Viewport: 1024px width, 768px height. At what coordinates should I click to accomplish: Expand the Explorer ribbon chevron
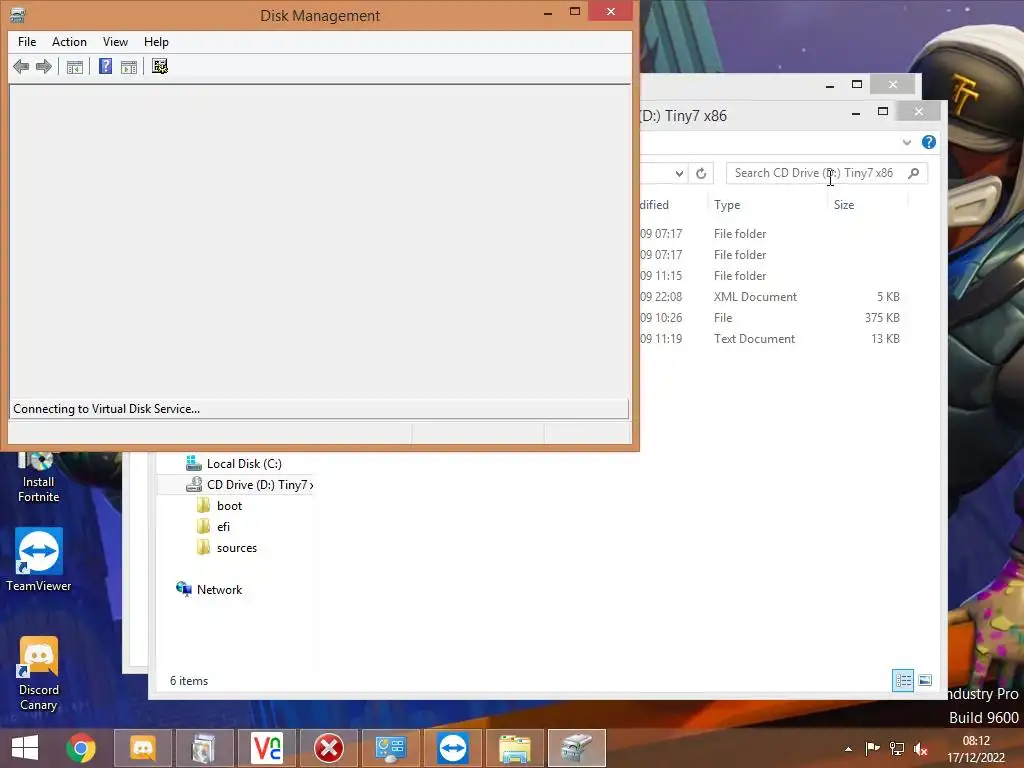tap(906, 142)
